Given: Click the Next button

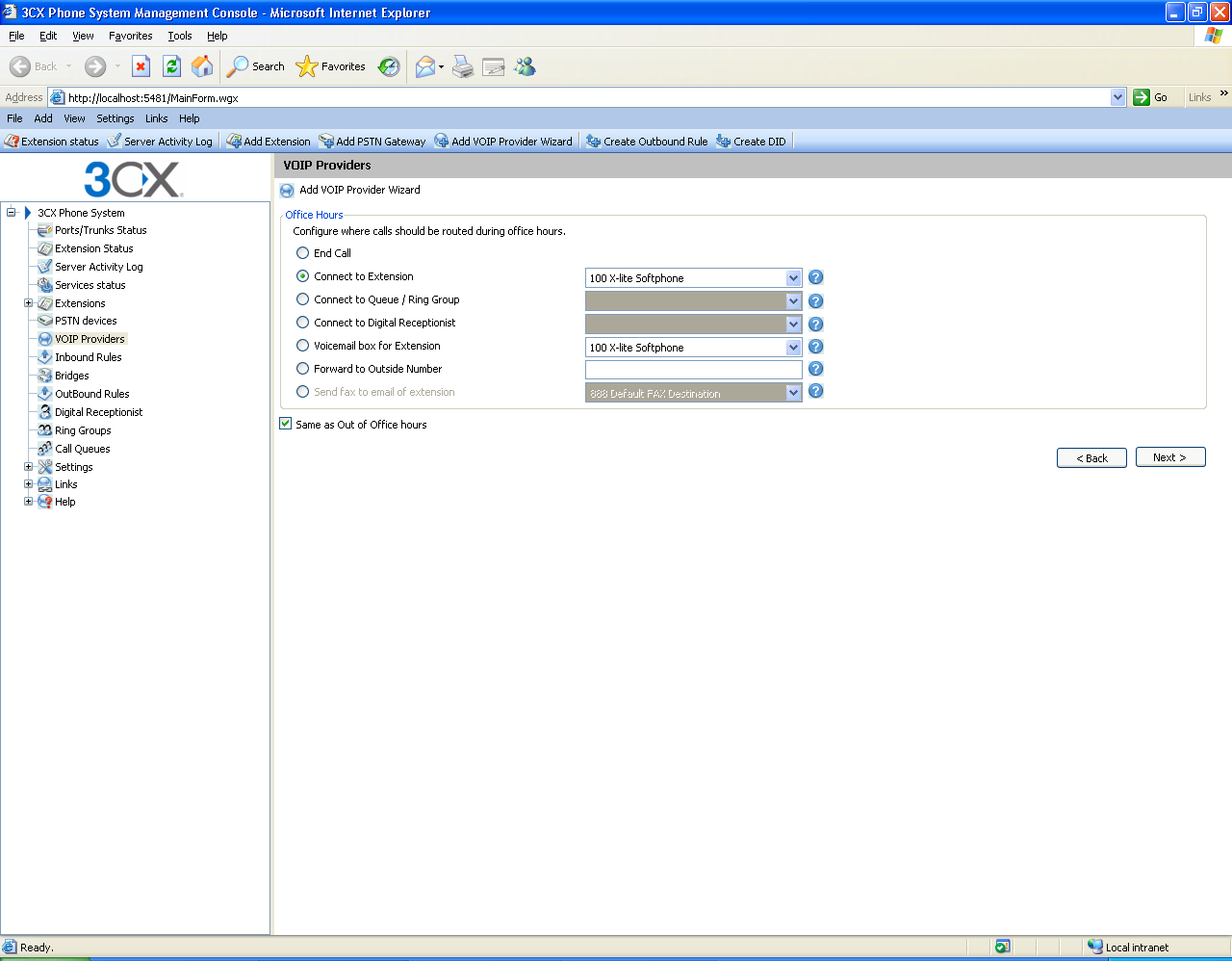Looking at the screenshot, I should coord(1169,457).
